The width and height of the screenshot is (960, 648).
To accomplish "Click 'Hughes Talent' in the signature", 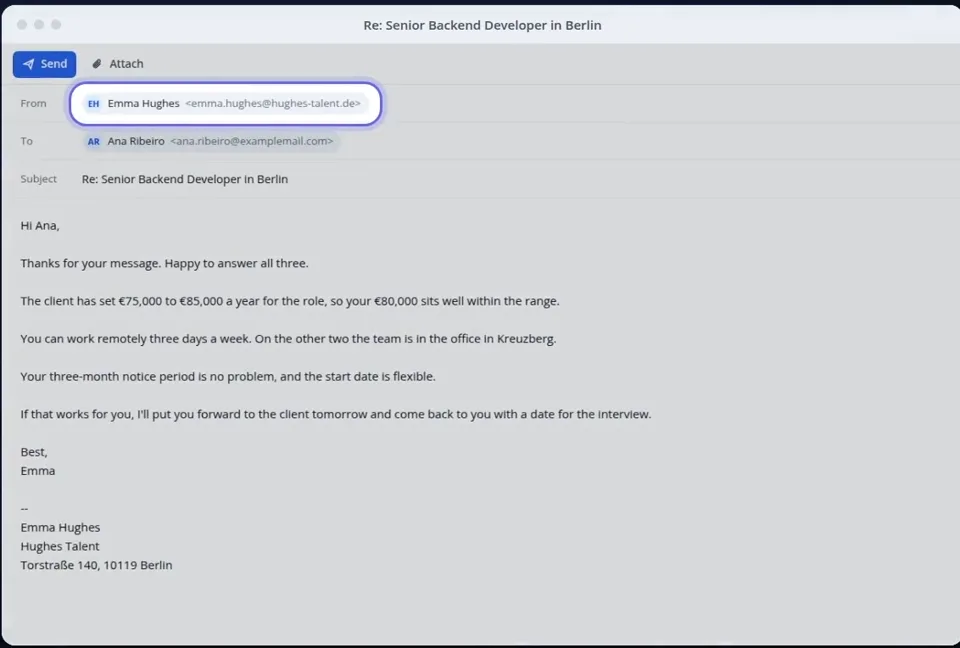I will click(x=60, y=546).
